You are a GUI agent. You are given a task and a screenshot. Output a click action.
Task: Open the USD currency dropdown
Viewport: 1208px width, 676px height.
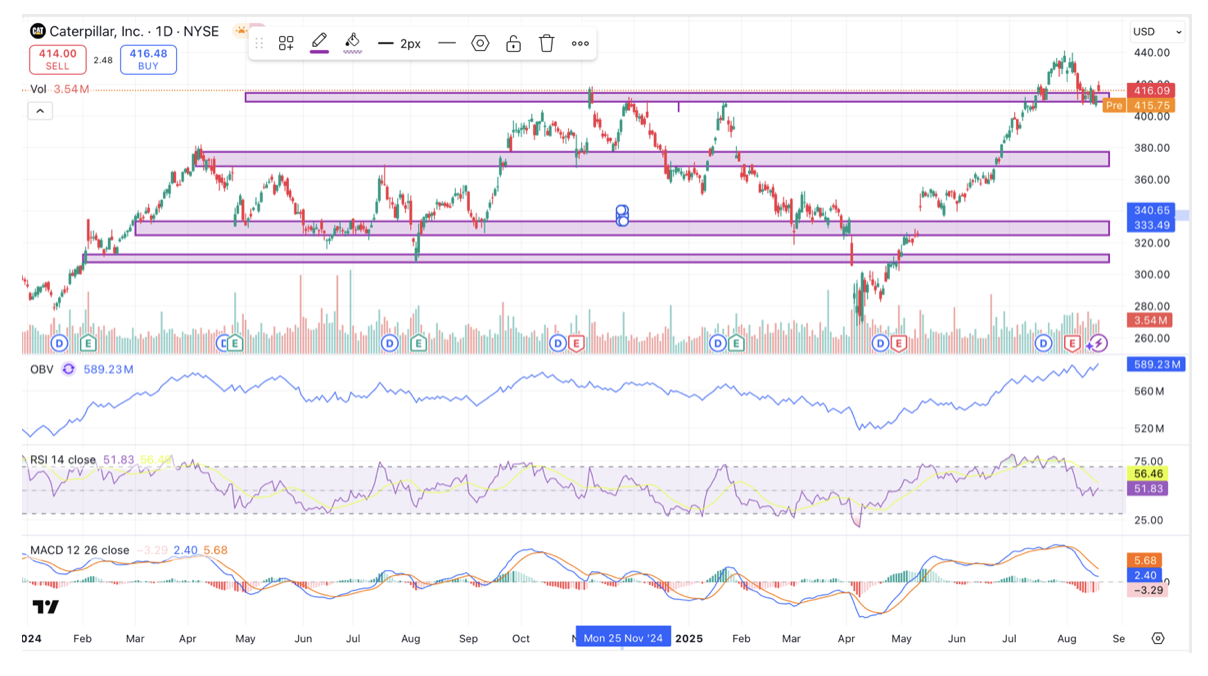(x=1157, y=32)
